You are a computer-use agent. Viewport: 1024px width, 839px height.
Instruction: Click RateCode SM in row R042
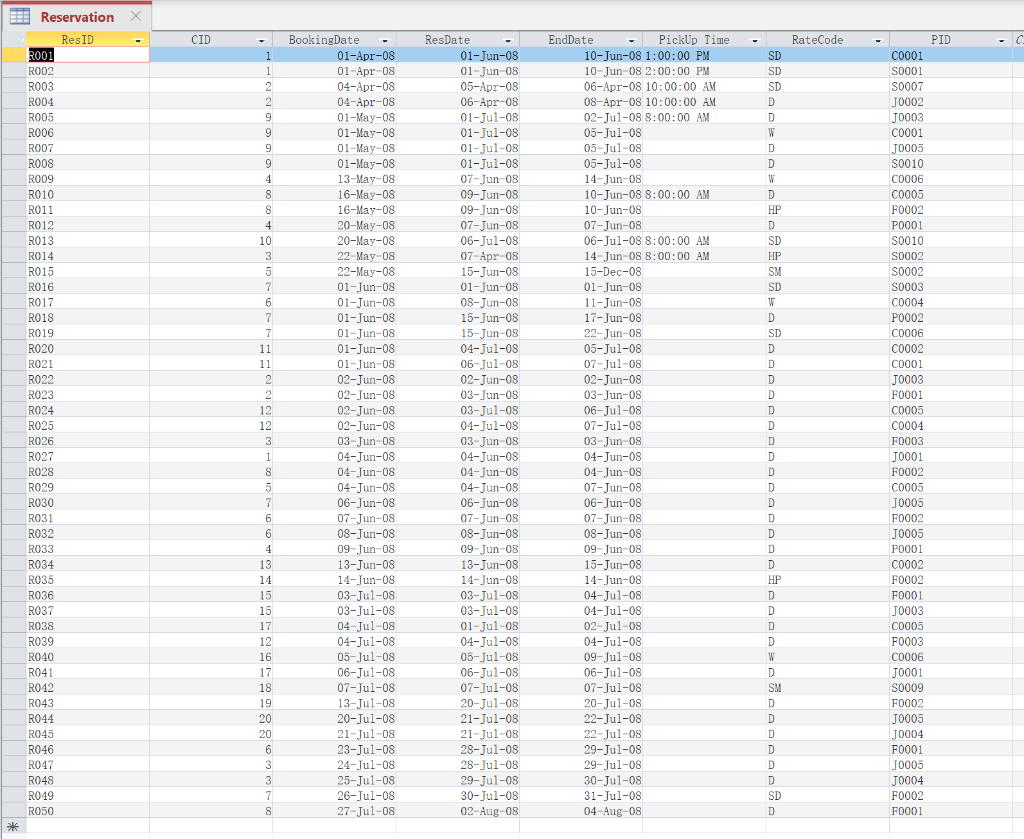tap(828, 688)
